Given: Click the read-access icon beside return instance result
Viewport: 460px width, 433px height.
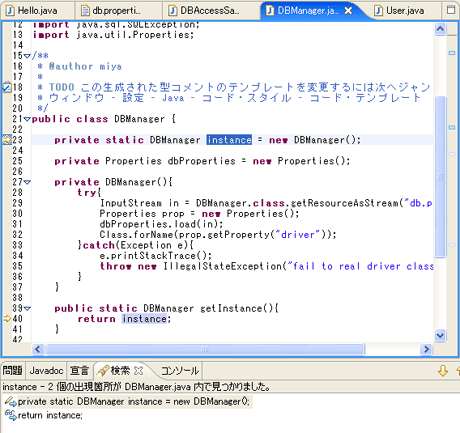Looking at the screenshot, I should (x=11, y=415).
